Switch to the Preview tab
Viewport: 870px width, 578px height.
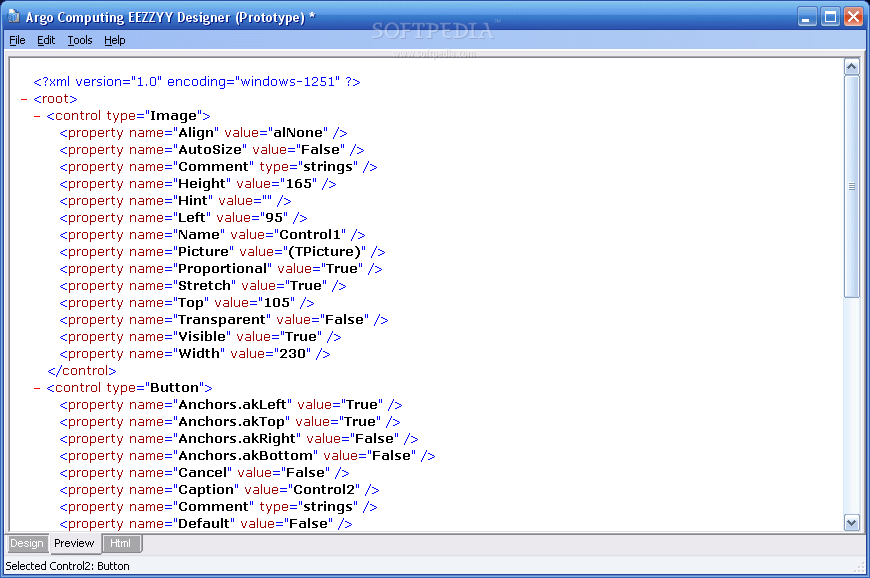pos(74,543)
